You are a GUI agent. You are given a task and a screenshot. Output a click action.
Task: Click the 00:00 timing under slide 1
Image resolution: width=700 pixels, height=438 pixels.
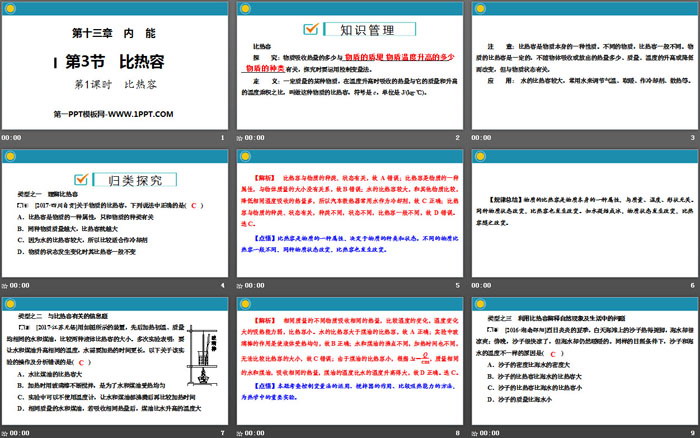pyautogui.click(x=11, y=138)
